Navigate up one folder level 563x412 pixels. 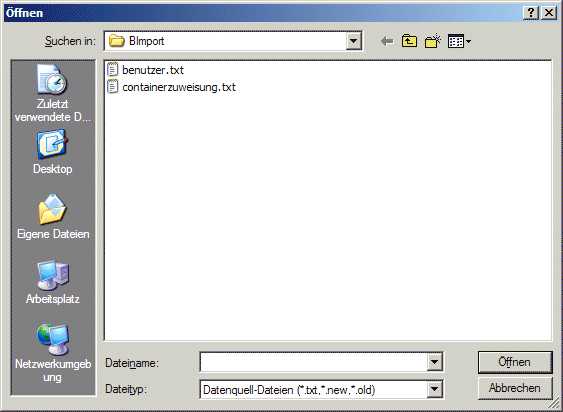(409, 41)
